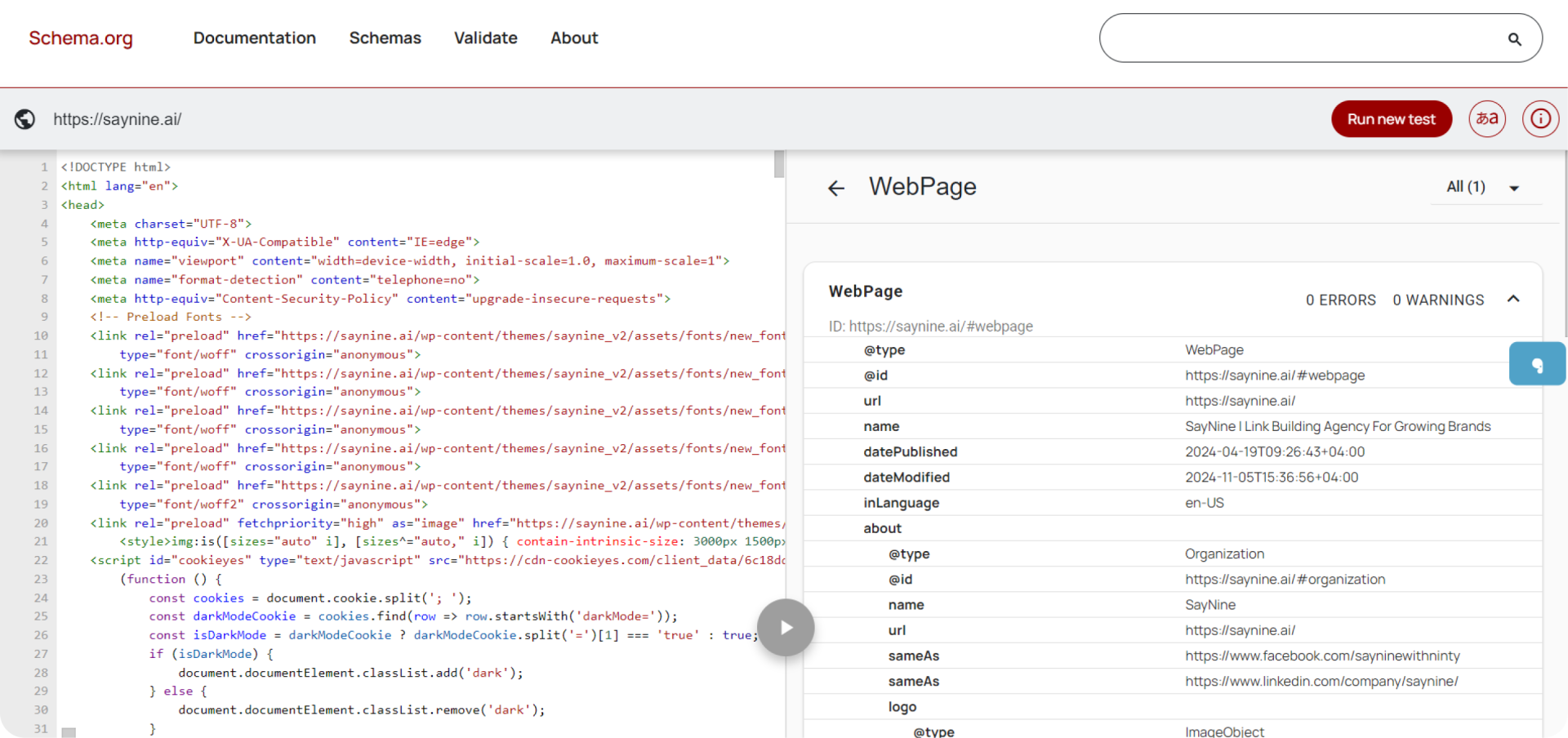This screenshot has height=738, width=1568.
Task: Click the cookieyes script line 22
Action: tap(438, 560)
